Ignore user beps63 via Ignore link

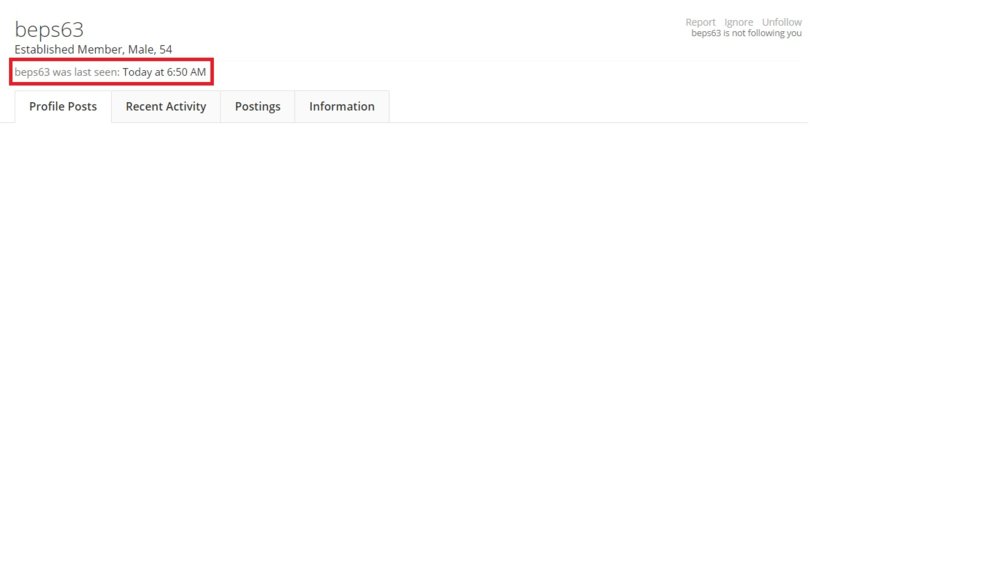738,22
